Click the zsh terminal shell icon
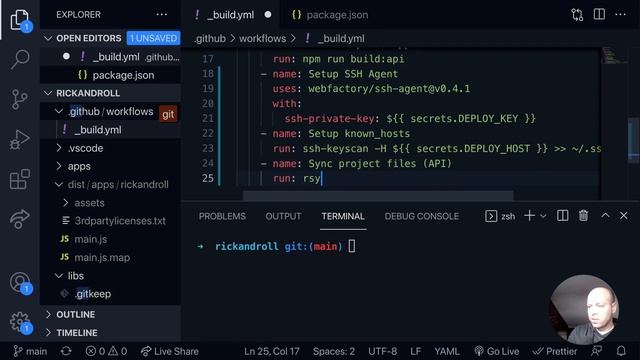The height and width of the screenshot is (360, 640). [491, 216]
